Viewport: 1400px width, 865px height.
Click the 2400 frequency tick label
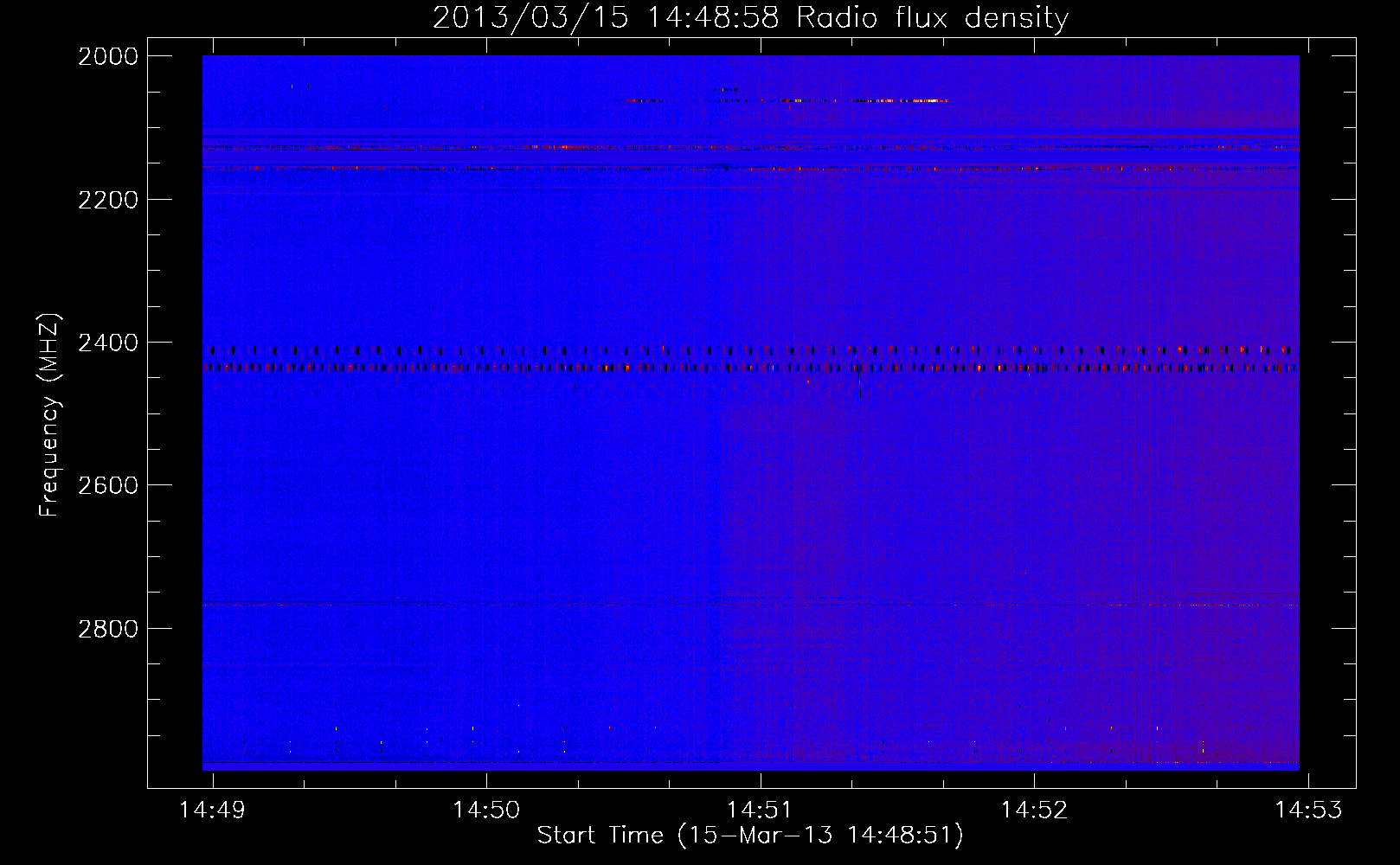[107, 343]
